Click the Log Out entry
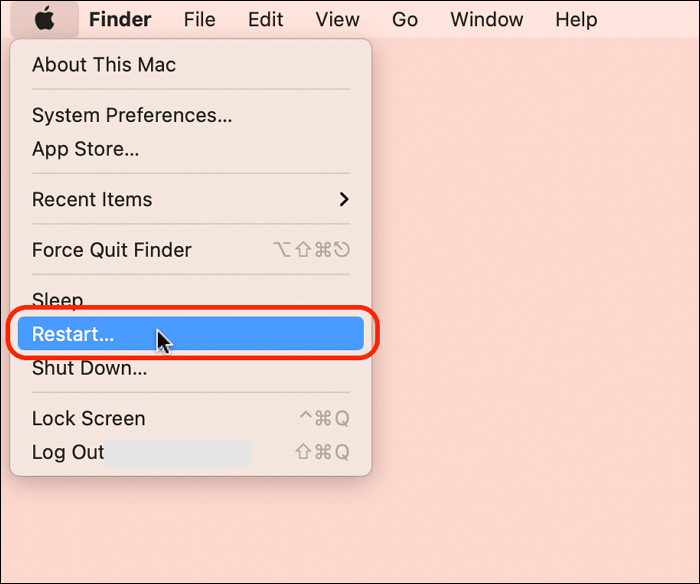700x584 pixels. (68, 452)
